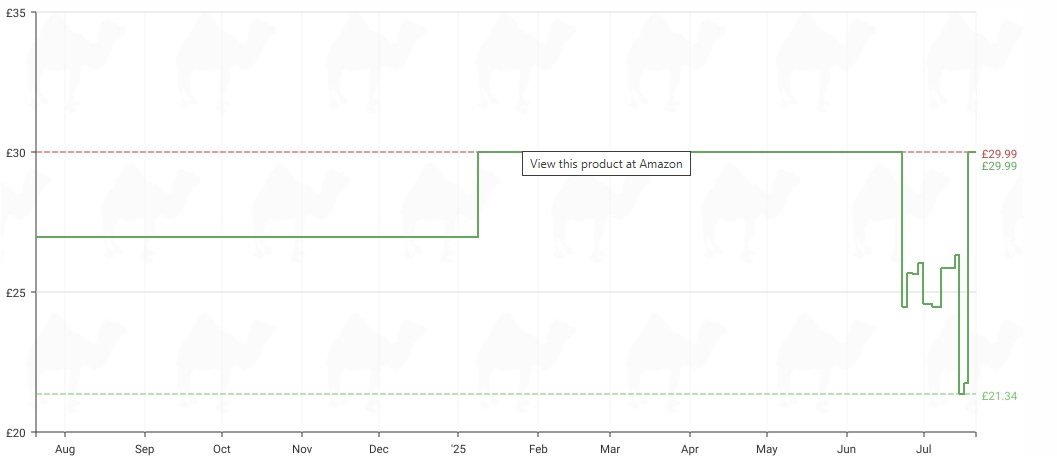Screen dimensions: 1057x456
Task: Click the '25 year marker on the axis
Action: pos(458,449)
